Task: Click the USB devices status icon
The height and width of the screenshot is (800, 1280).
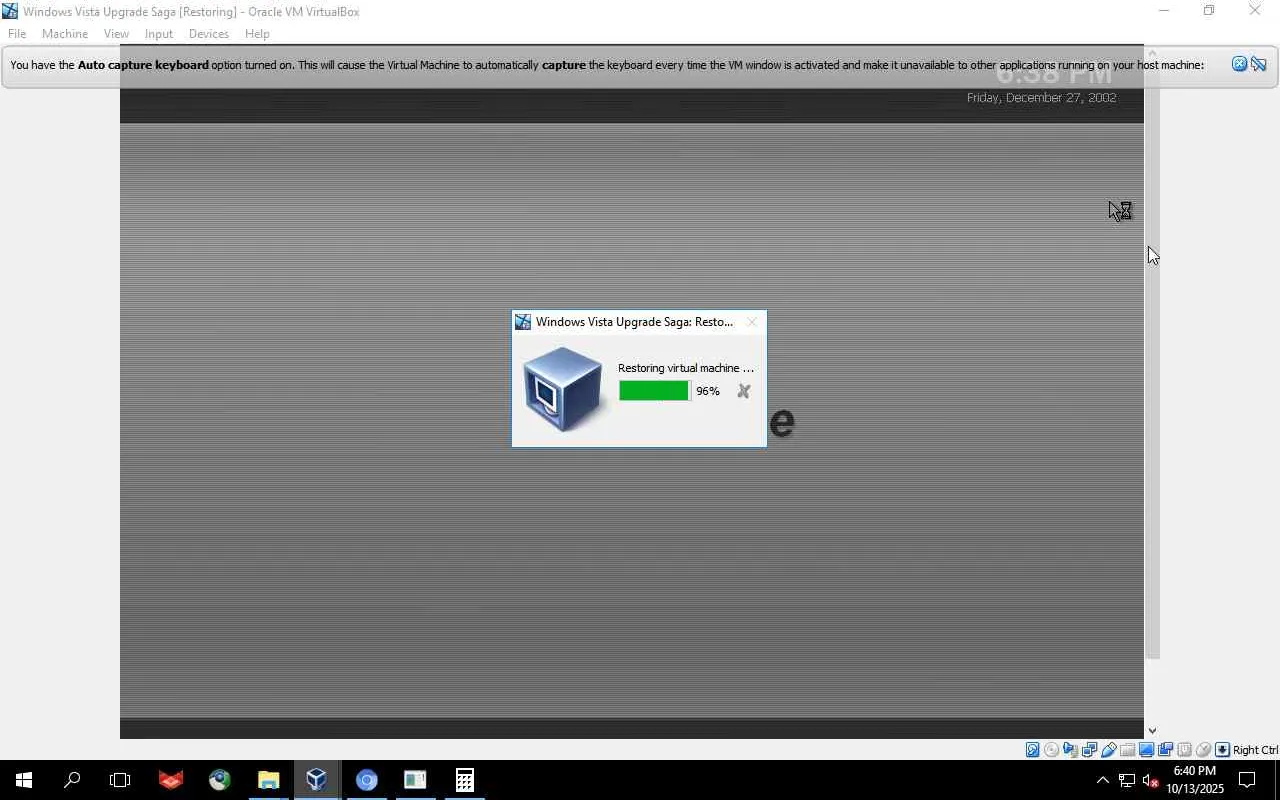Action: [1108, 750]
